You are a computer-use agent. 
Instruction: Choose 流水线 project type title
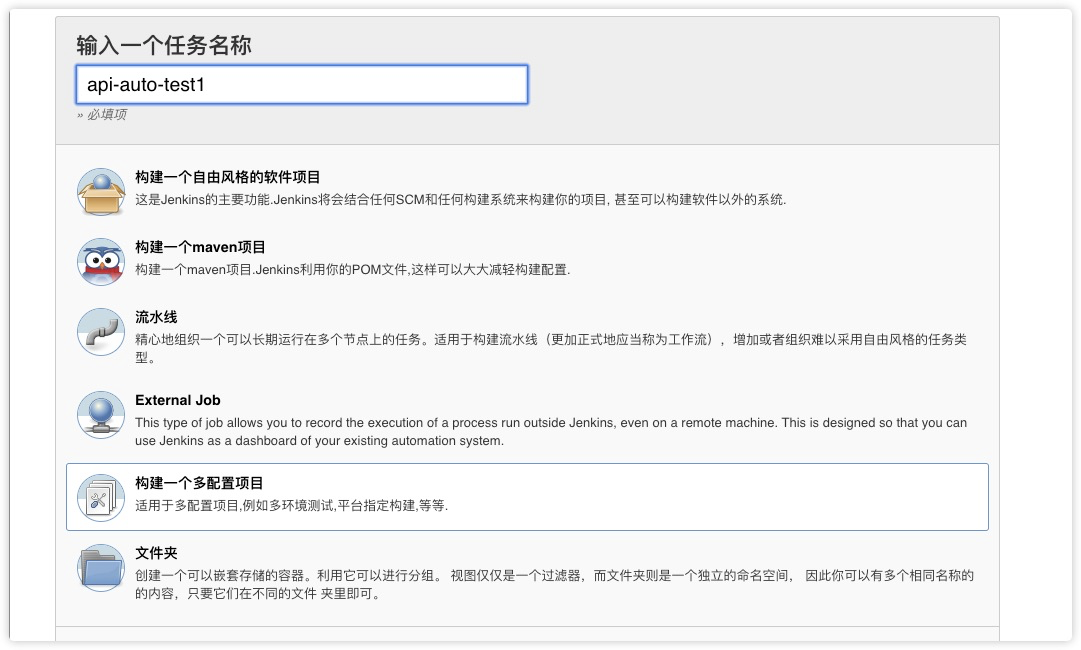[156, 317]
